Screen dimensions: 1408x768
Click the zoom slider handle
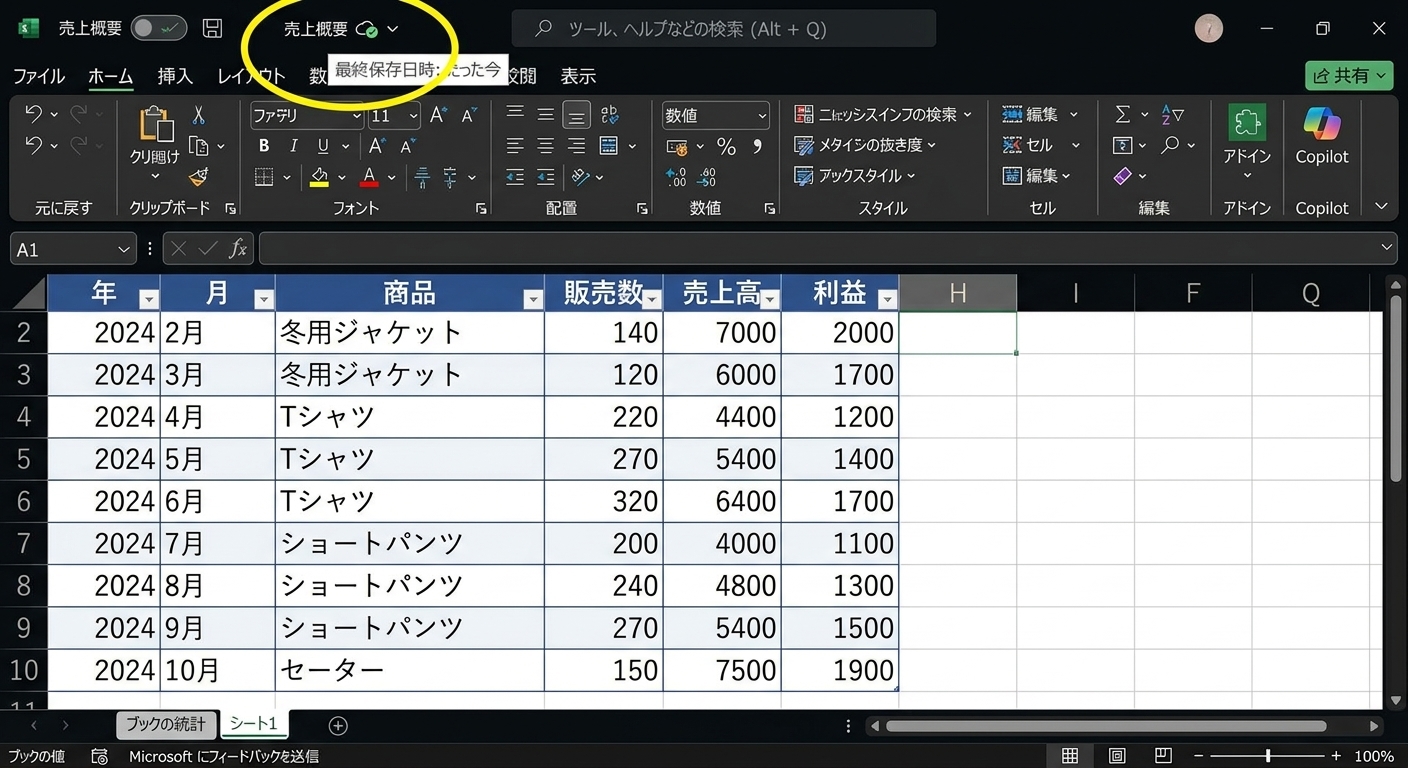[1268, 756]
